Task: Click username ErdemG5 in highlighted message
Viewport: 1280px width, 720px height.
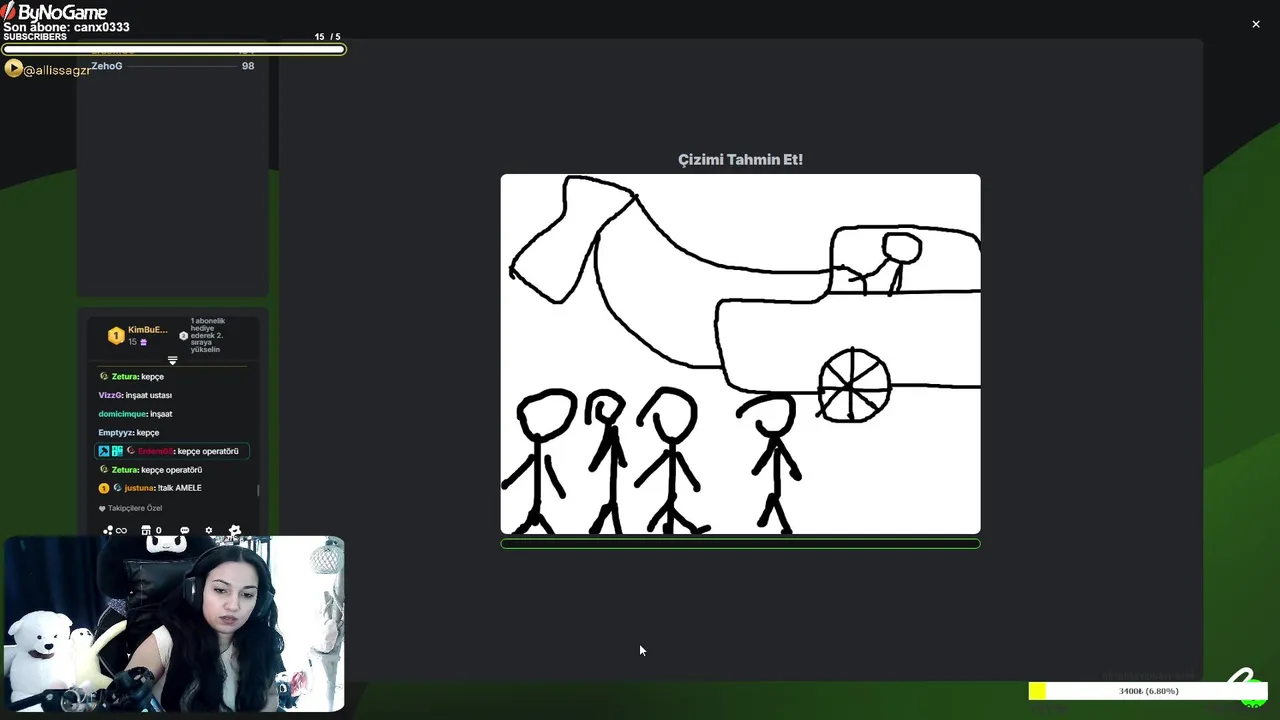Action: coord(155,451)
